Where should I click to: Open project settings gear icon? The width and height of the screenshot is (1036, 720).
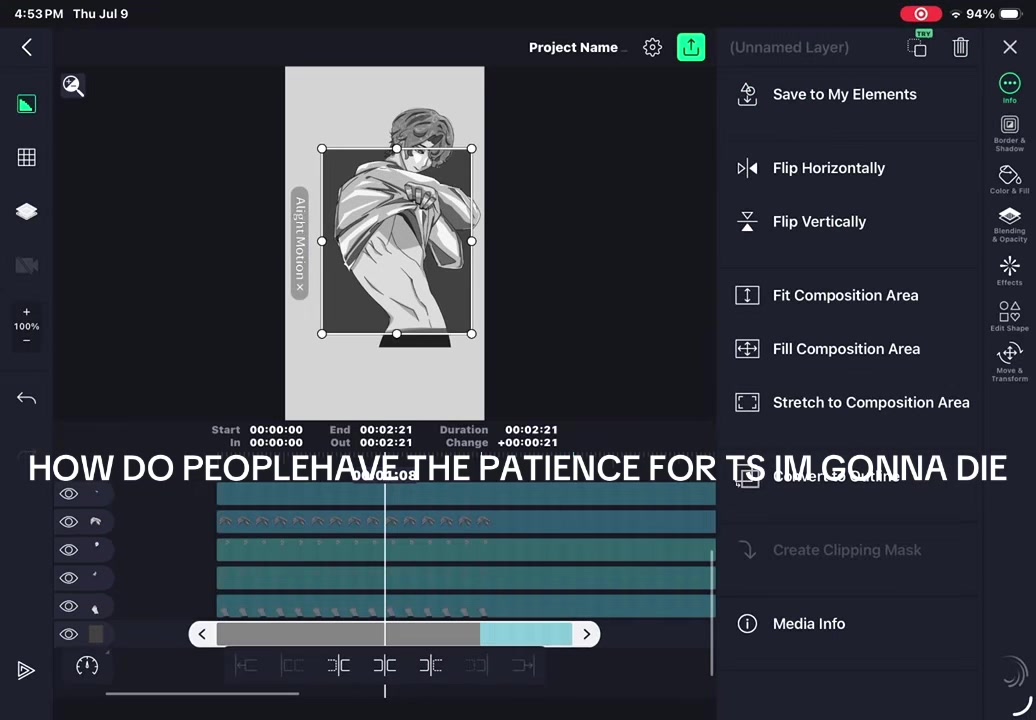(652, 47)
